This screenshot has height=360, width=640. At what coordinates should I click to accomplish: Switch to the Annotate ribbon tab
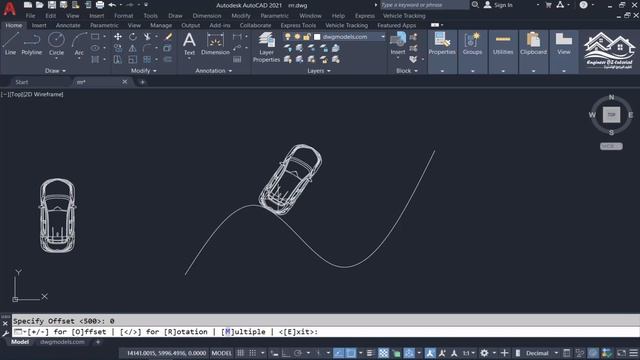point(68,25)
